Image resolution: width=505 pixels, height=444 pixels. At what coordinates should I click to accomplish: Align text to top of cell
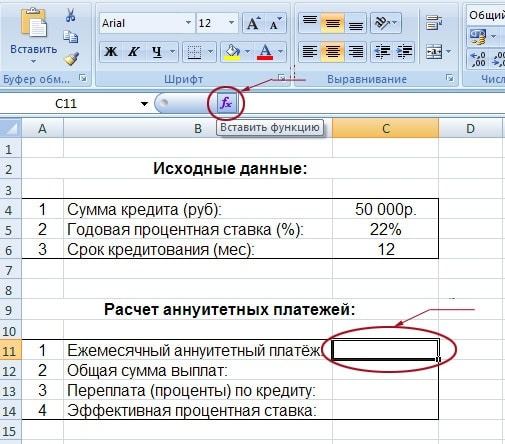point(310,23)
